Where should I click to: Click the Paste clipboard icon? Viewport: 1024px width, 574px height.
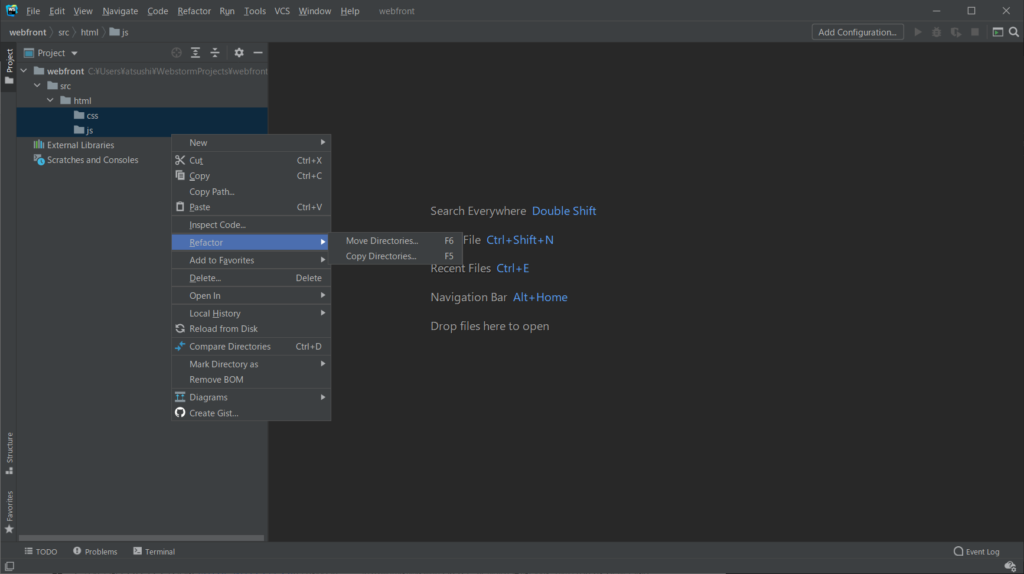(180, 206)
